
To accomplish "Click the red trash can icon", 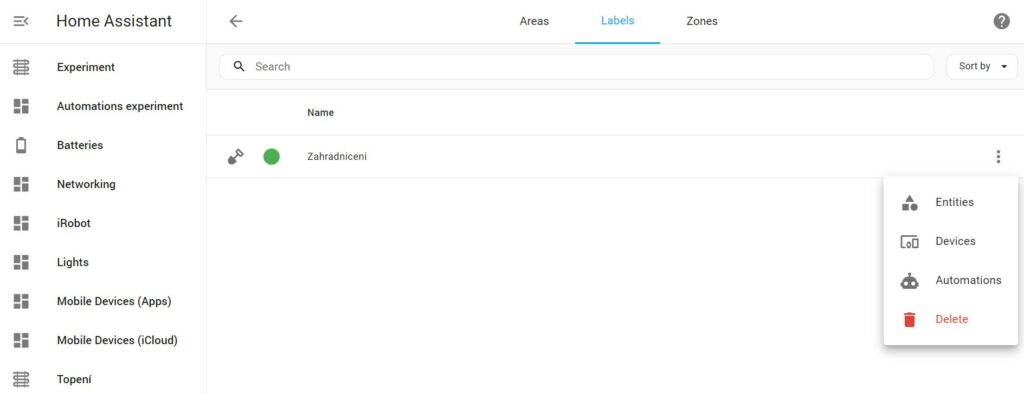I will click(x=909, y=320).
